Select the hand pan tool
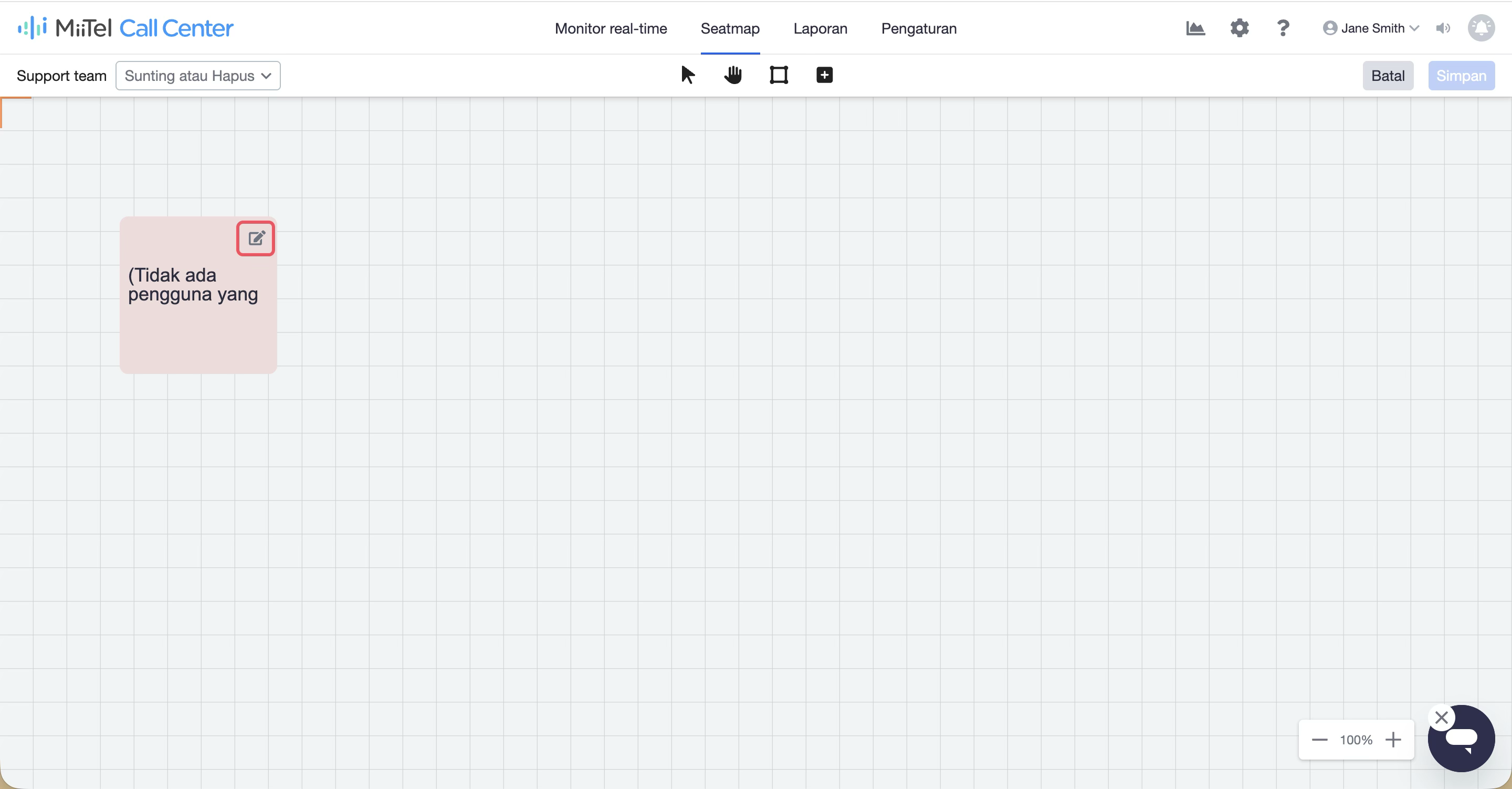 [x=733, y=75]
